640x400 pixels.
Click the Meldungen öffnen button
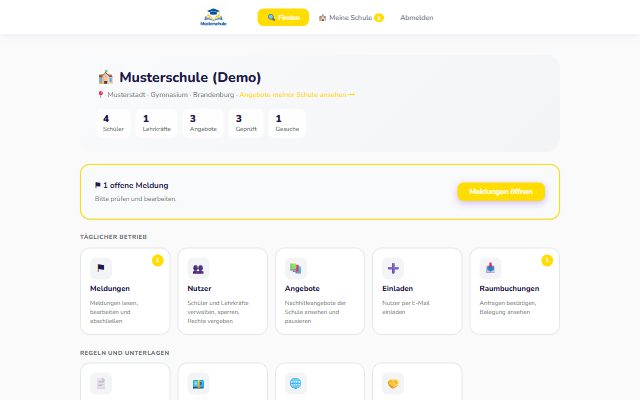(x=501, y=191)
